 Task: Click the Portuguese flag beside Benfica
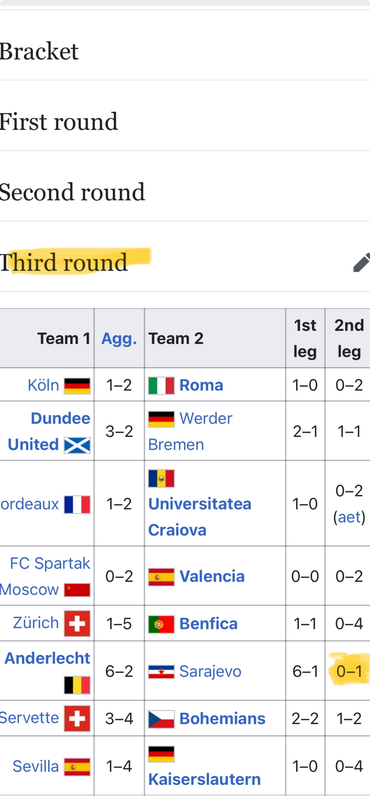161,624
